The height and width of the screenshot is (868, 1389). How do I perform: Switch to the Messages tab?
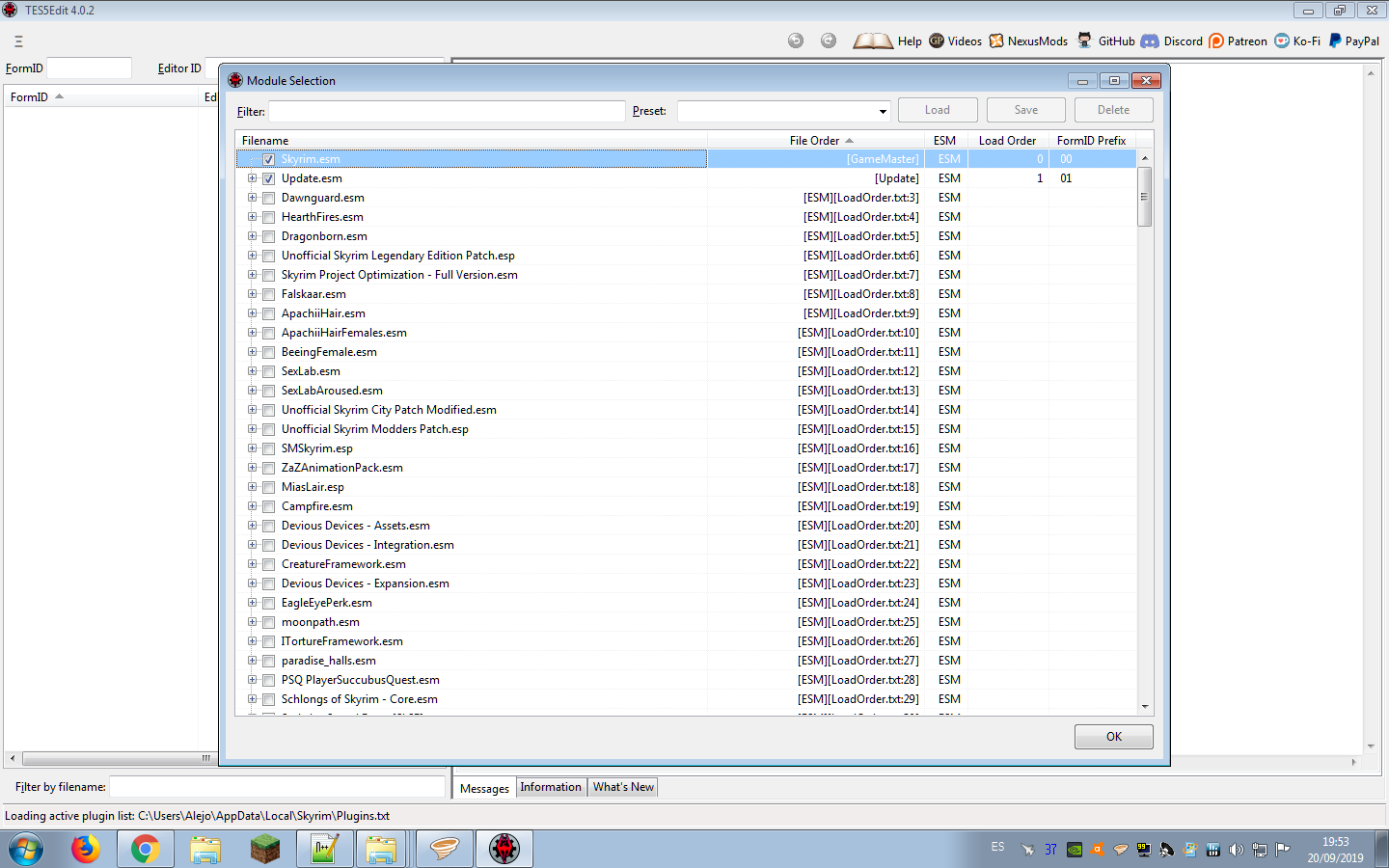coord(484,788)
